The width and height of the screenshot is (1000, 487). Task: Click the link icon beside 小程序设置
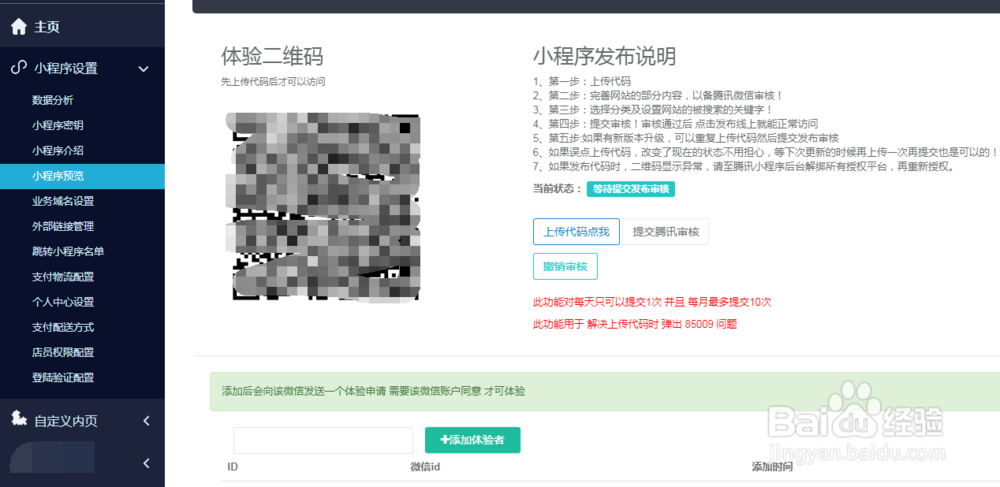[18, 68]
